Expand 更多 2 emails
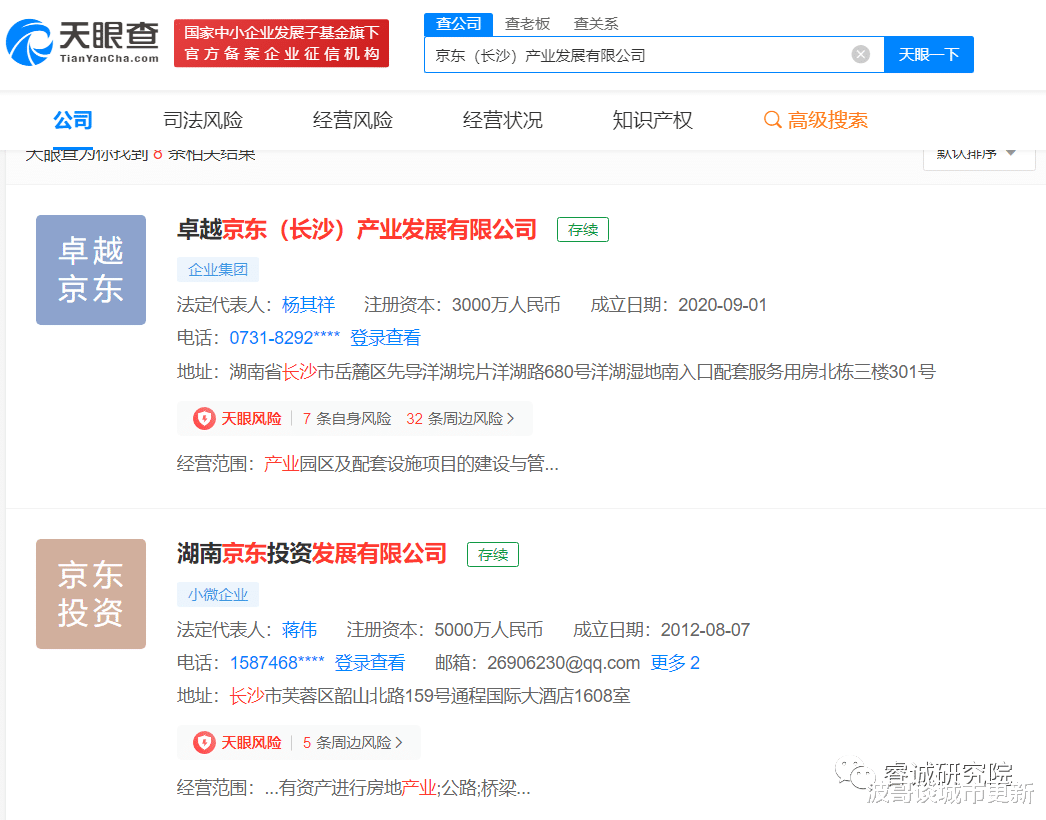 [675, 663]
